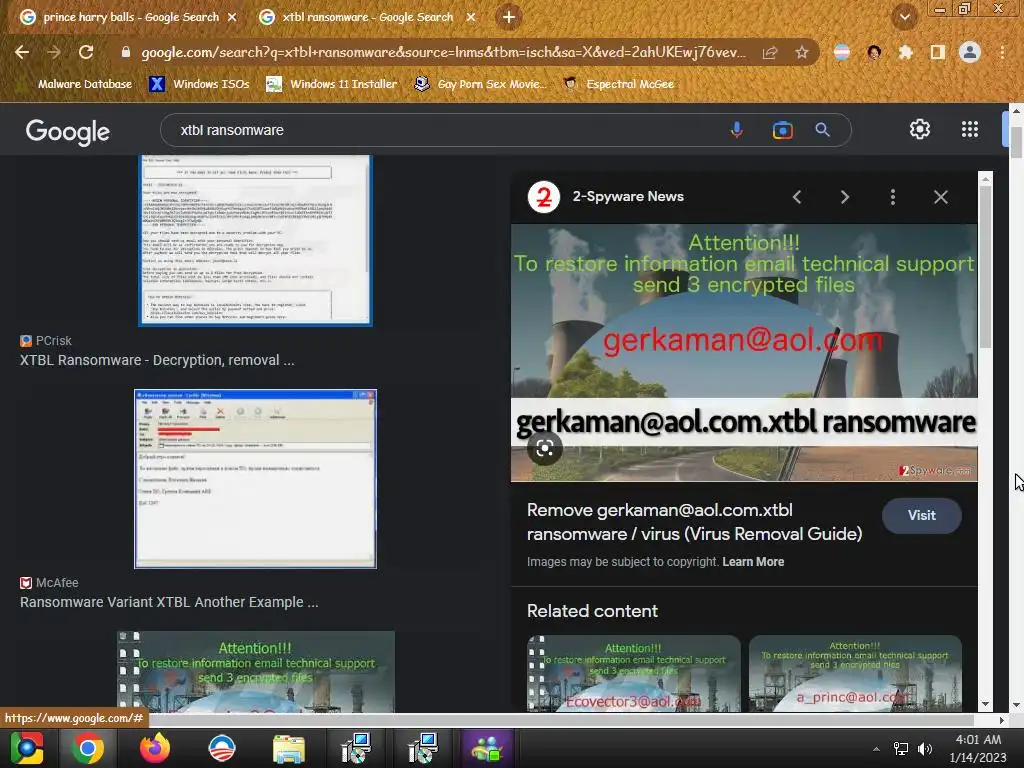Show next image in preview panel
The height and width of the screenshot is (768, 1024).
pyautogui.click(x=844, y=197)
